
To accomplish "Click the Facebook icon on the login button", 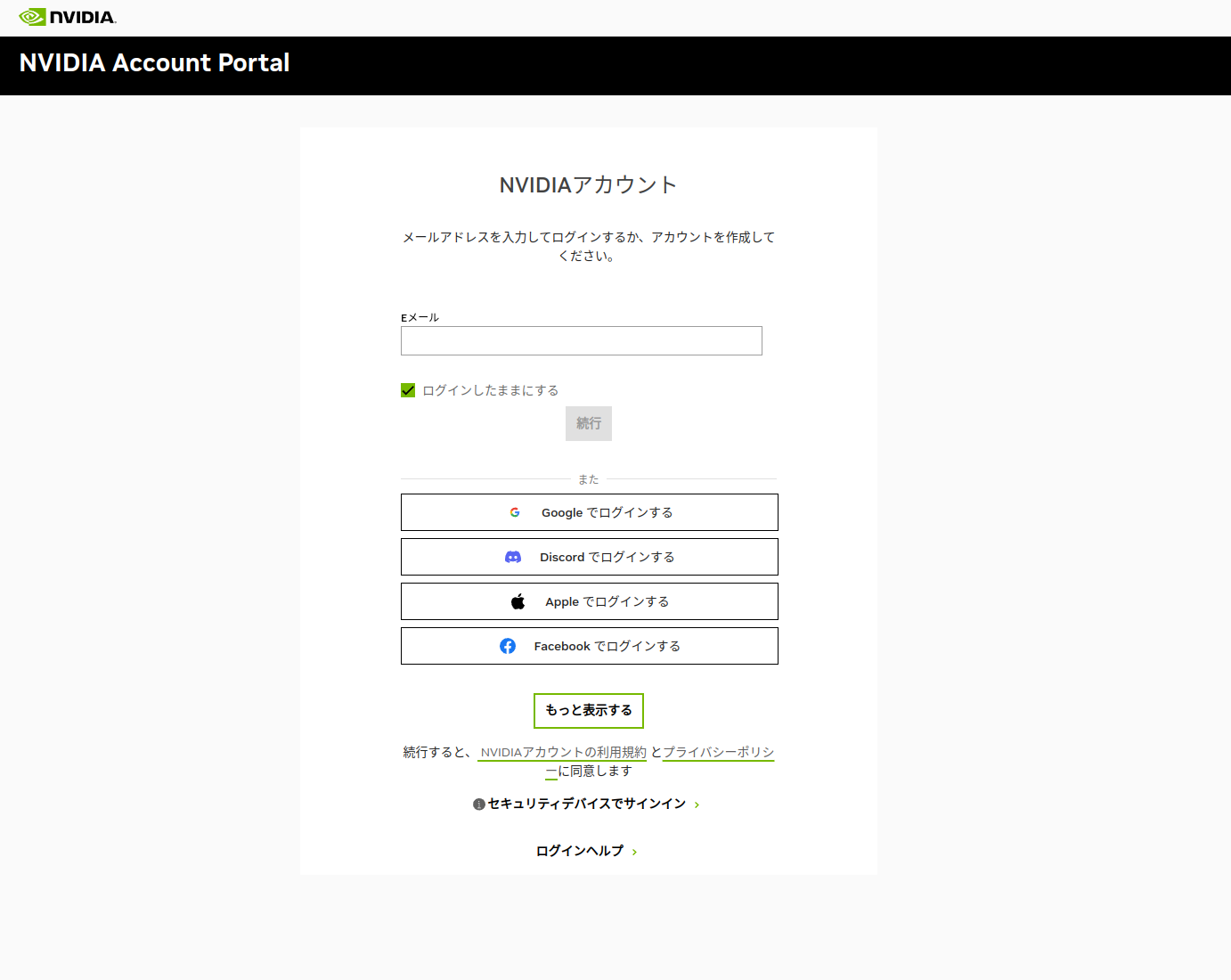I will pos(508,646).
